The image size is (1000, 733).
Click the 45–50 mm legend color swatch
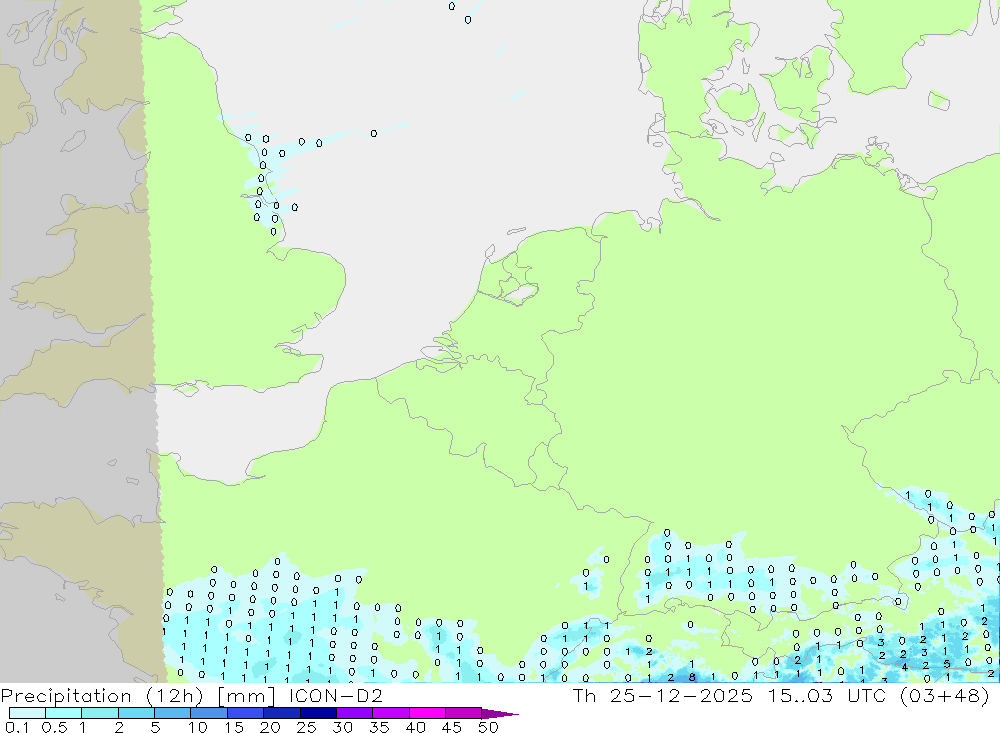[x=464, y=713]
